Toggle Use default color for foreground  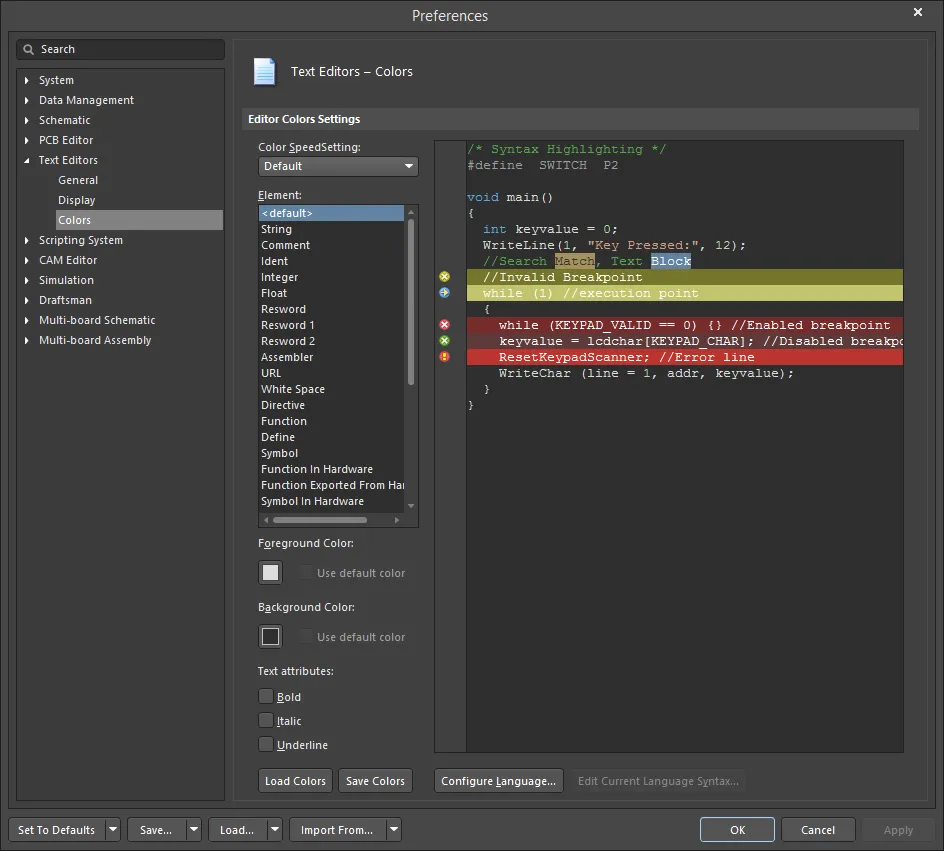[x=306, y=572]
